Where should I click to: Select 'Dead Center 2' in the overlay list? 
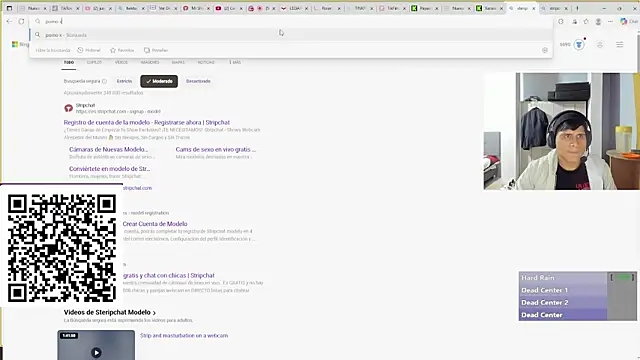(x=563, y=302)
